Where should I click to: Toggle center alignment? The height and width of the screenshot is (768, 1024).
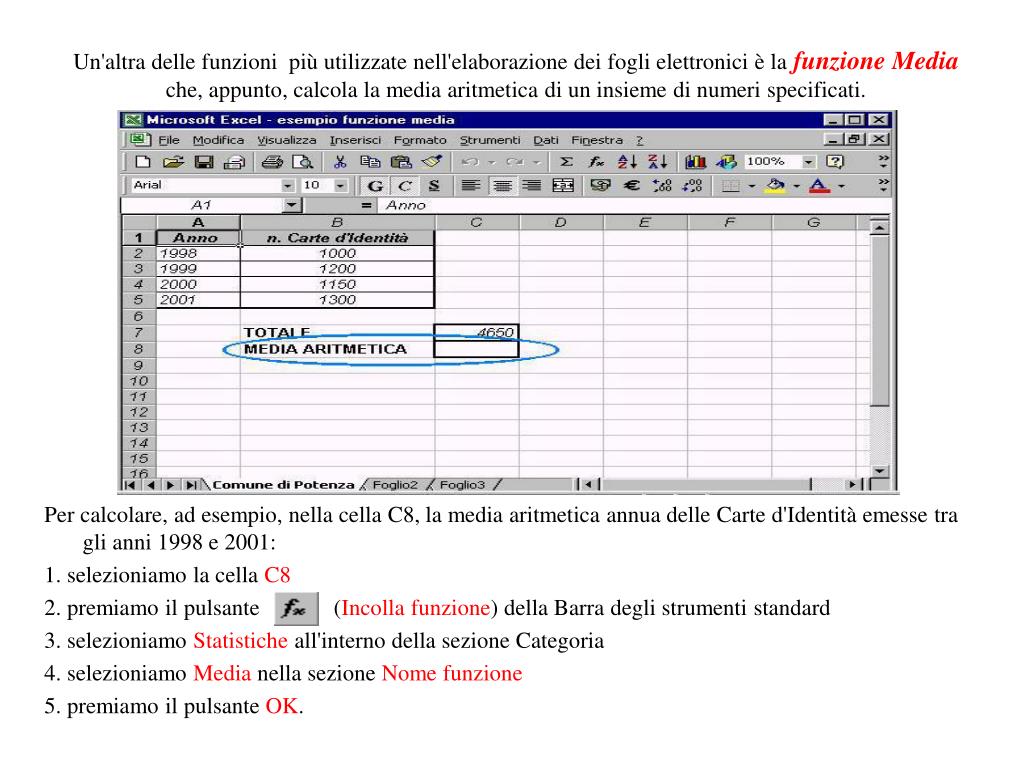click(502, 186)
